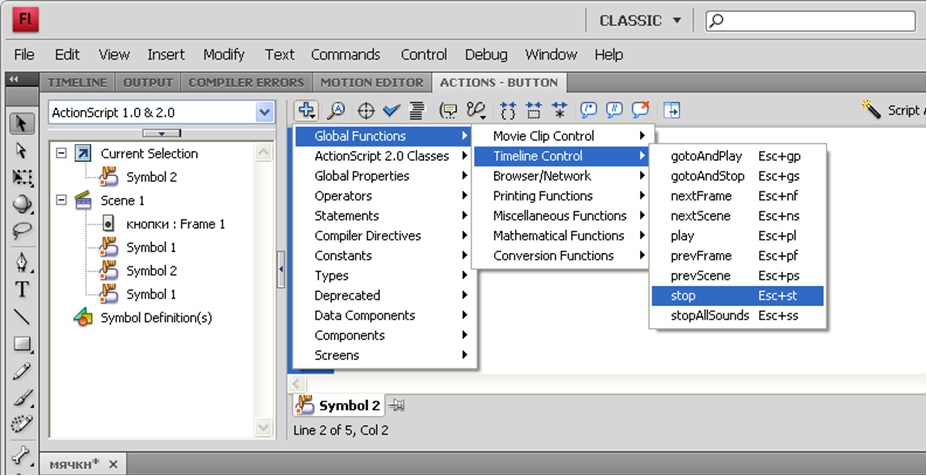
Task: Click the Apply block comment icon
Action: coord(588,110)
